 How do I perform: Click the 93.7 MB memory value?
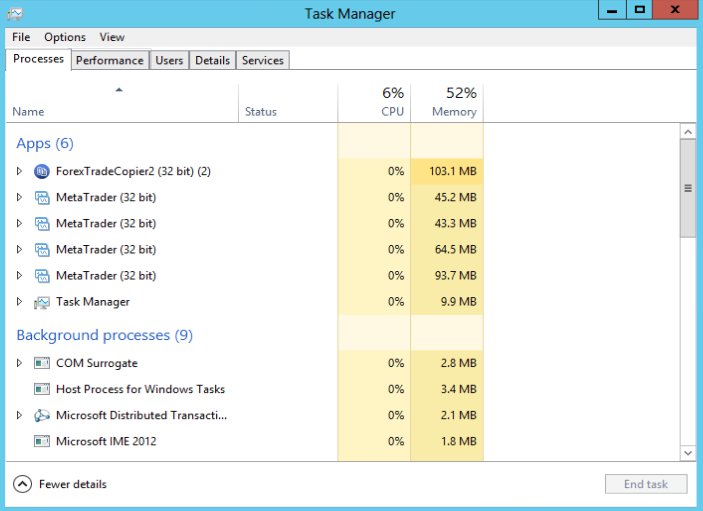(x=456, y=276)
